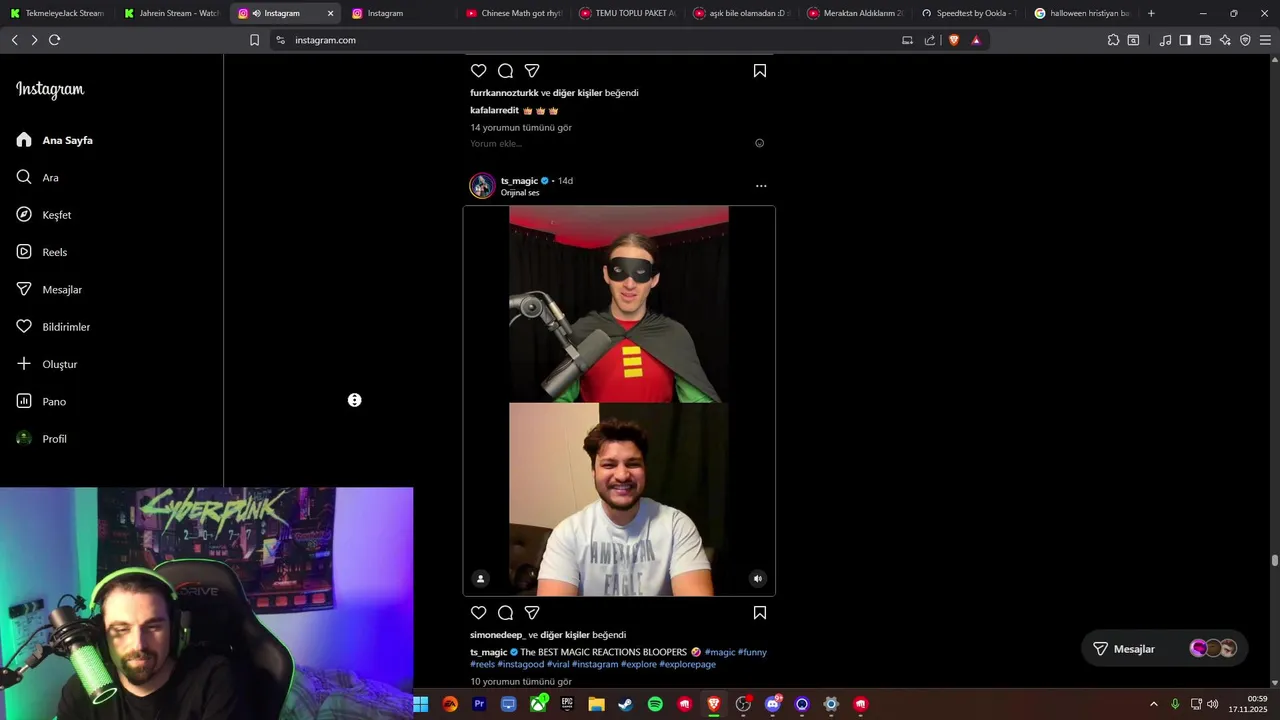Switch to TEMU TOPLU PAKET tab

(x=628, y=13)
